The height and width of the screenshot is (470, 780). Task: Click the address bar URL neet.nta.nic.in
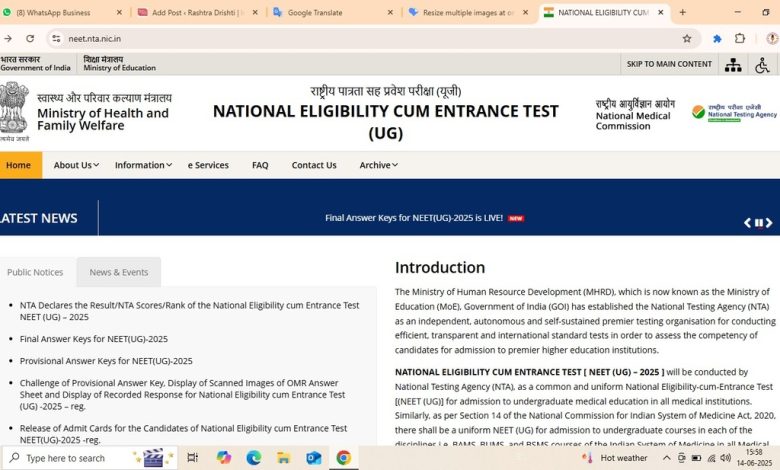(x=95, y=39)
